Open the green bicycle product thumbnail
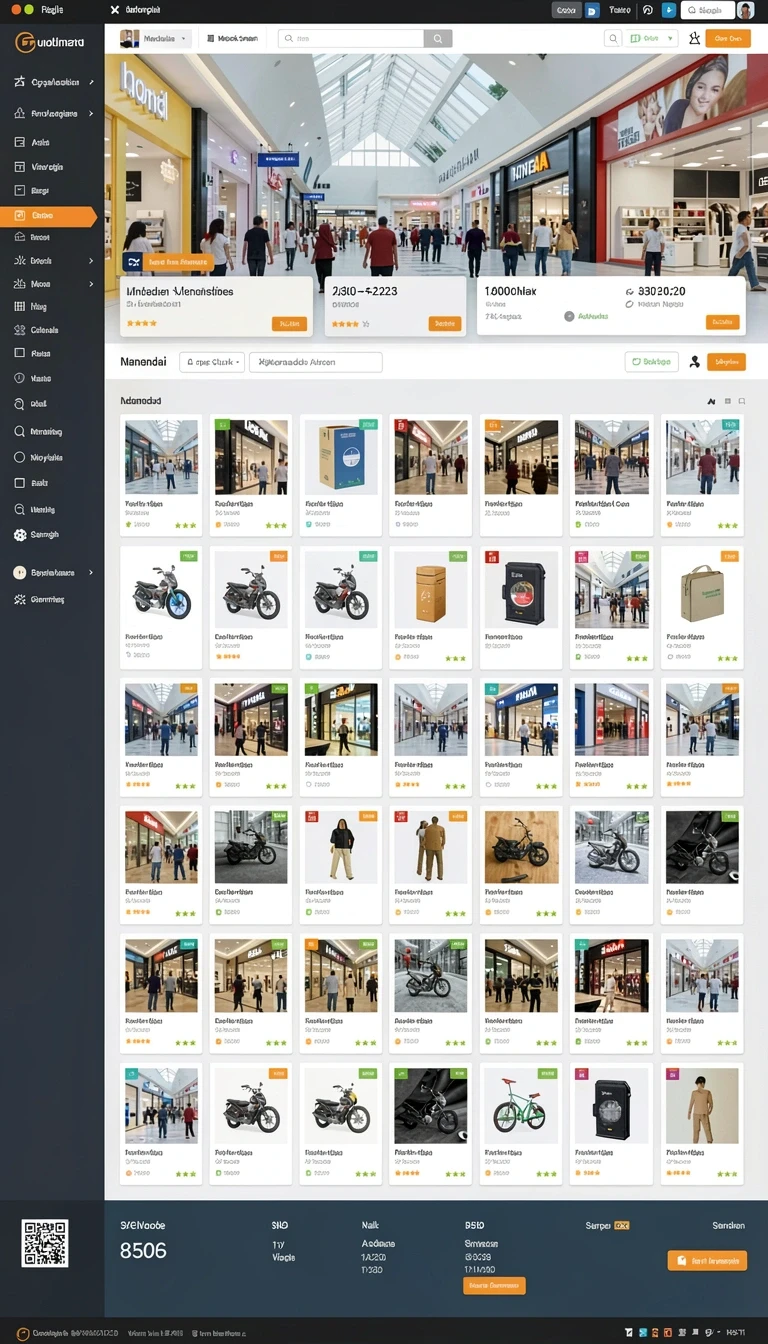 [521, 1105]
